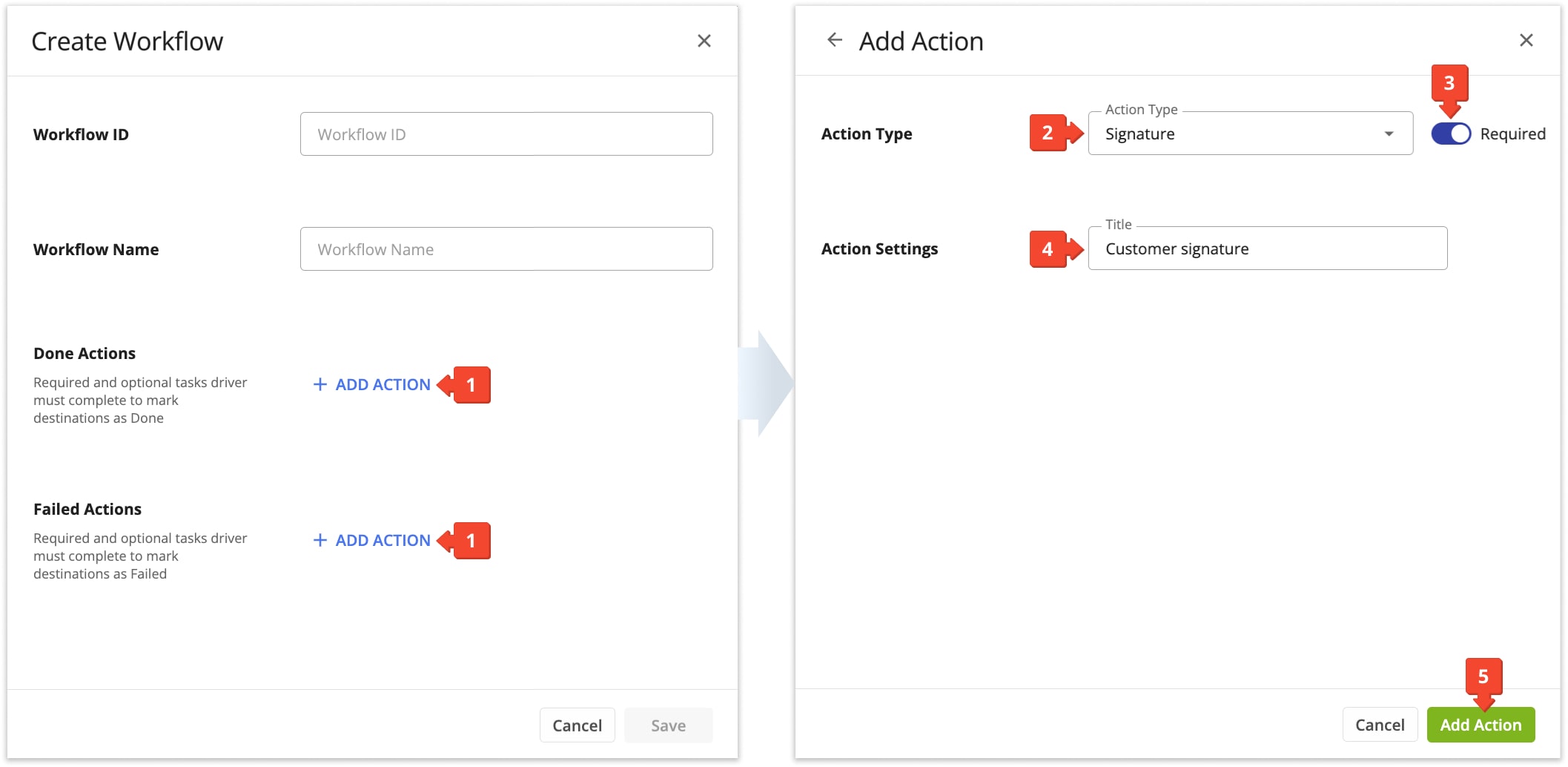Click the plus icon beside Done Actions' Add Action

[320, 384]
